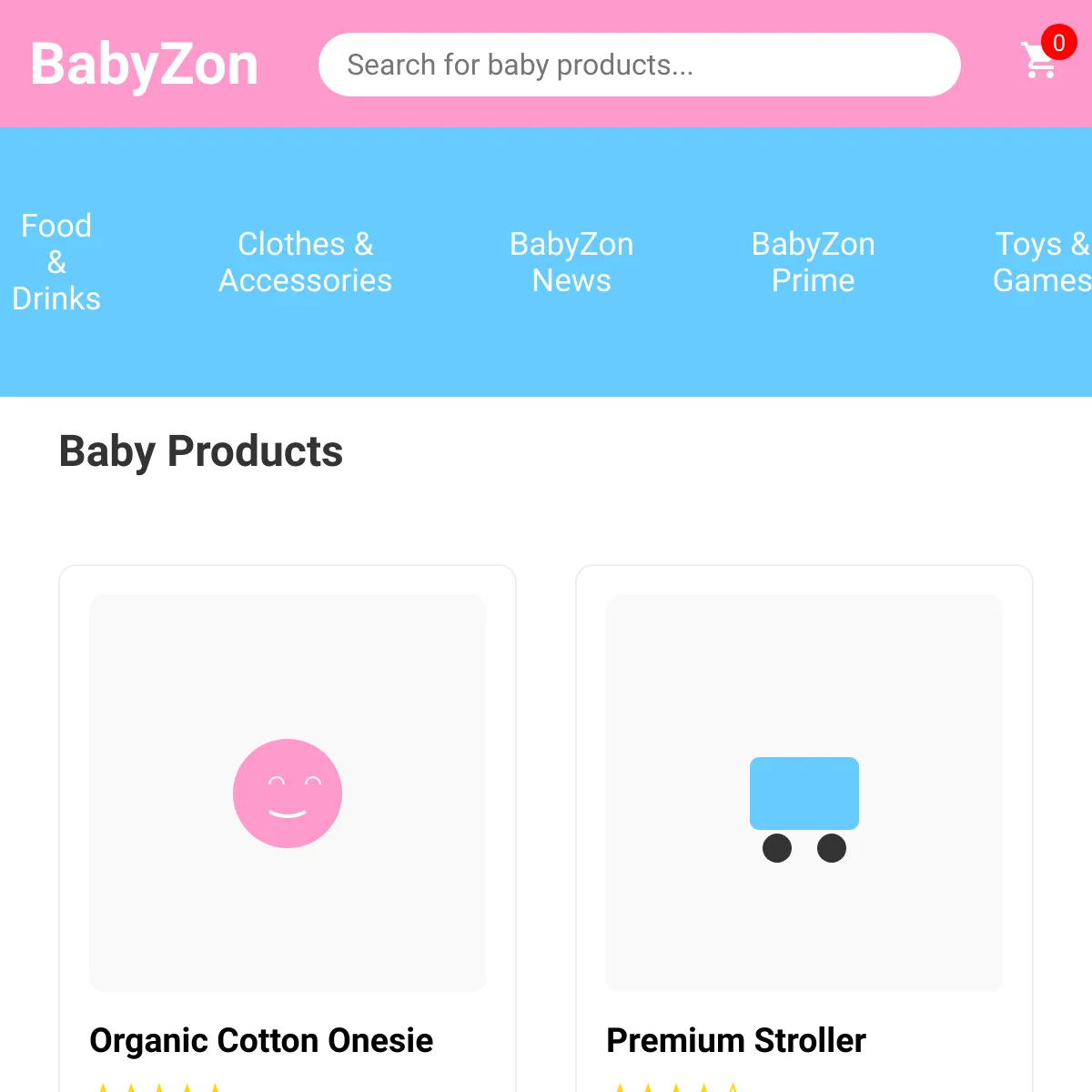Screen dimensions: 1092x1092
Task: Click the stroller icon's right wheel
Action: 832,848
